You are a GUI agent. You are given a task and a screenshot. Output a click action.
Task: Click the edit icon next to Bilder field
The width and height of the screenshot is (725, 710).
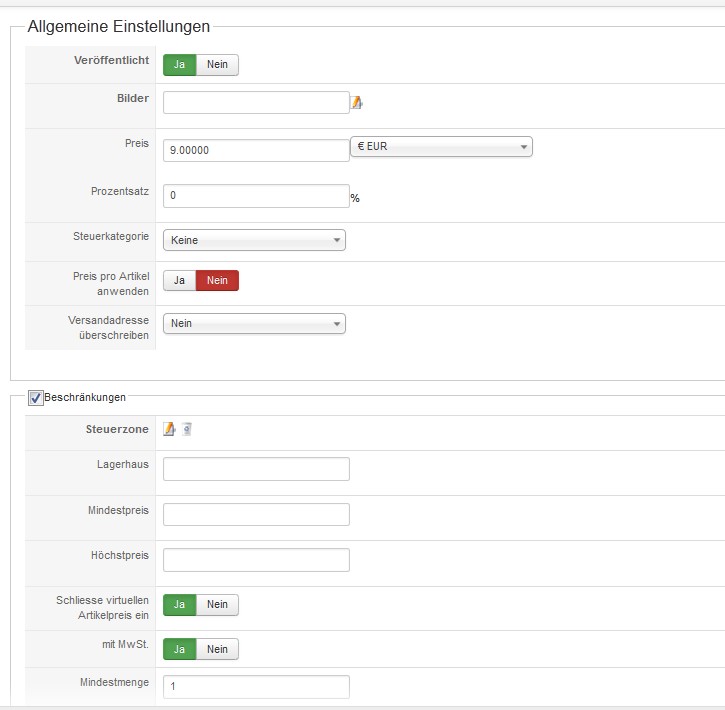357,102
